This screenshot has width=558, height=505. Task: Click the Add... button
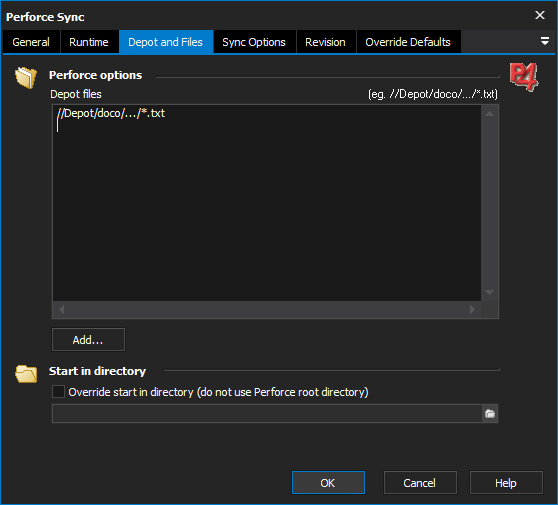coord(88,340)
